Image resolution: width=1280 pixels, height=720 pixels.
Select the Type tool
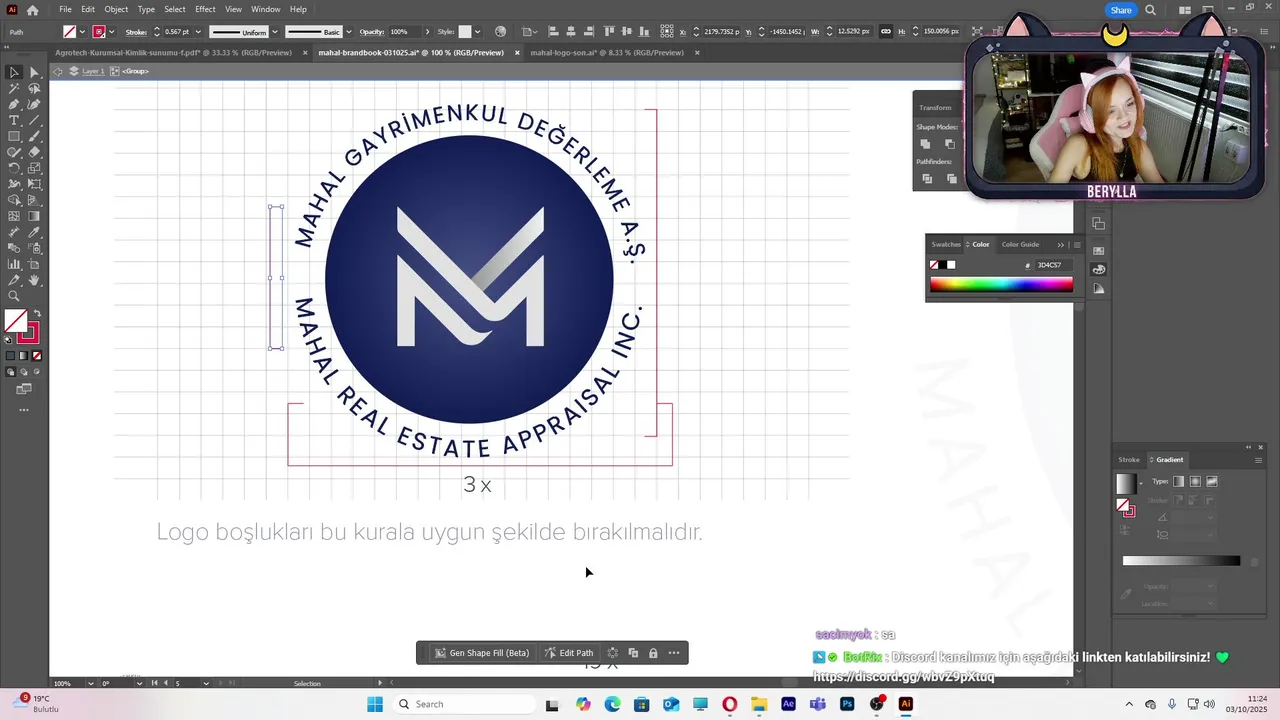point(14,120)
